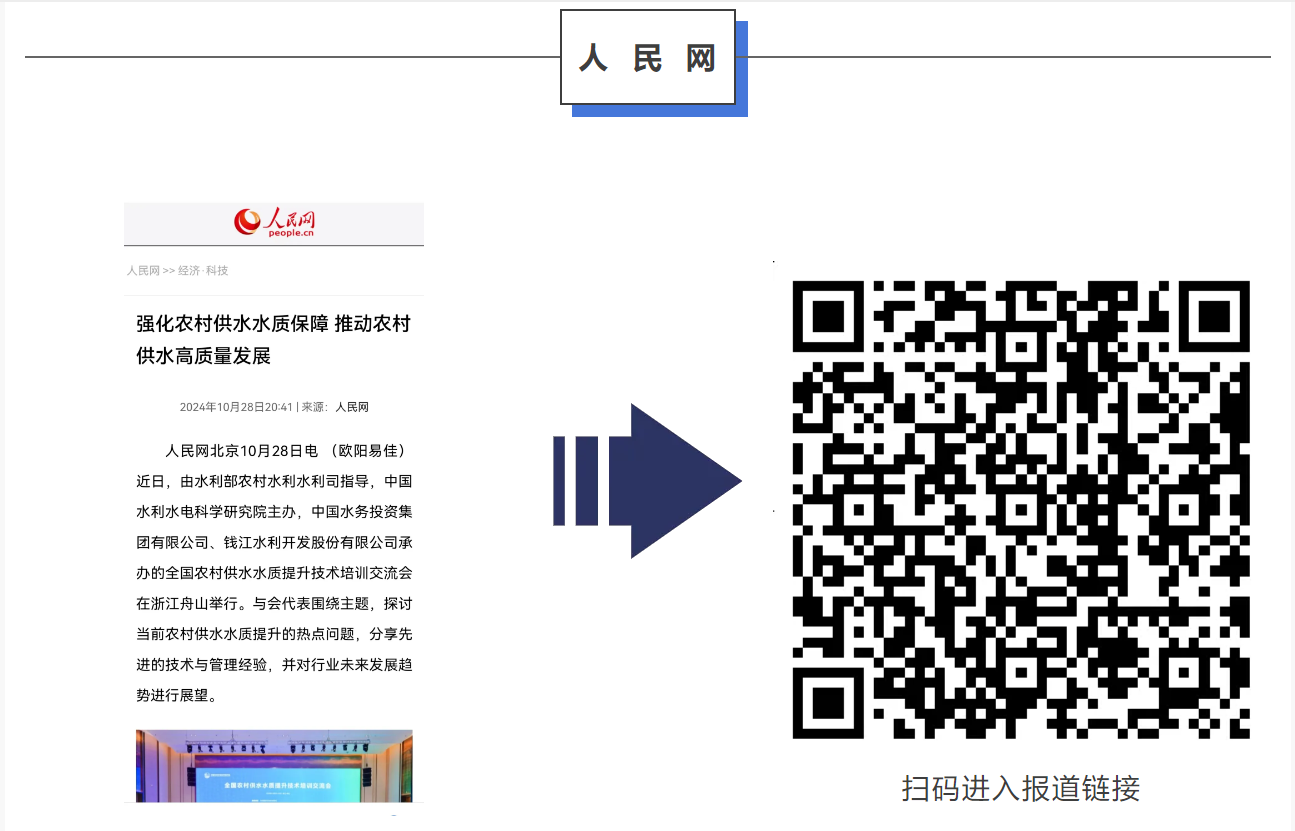The width and height of the screenshot is (1295, 831).
Task: Click the vertical stripes at the arrow's tail
Action: [575, 481]
